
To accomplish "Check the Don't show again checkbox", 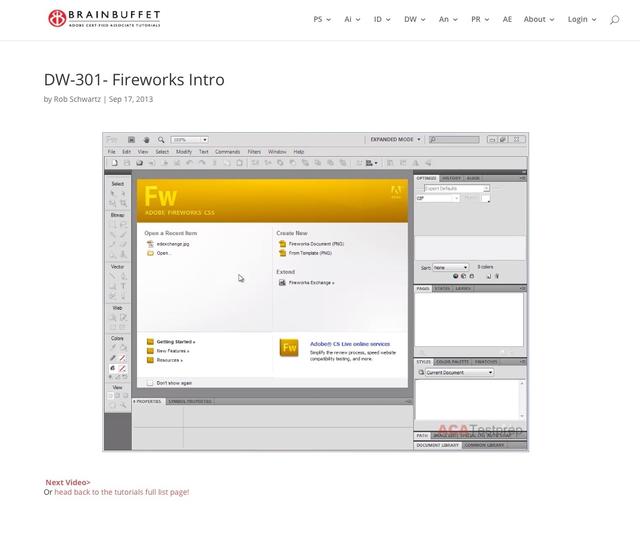I will tap(150, 383).
